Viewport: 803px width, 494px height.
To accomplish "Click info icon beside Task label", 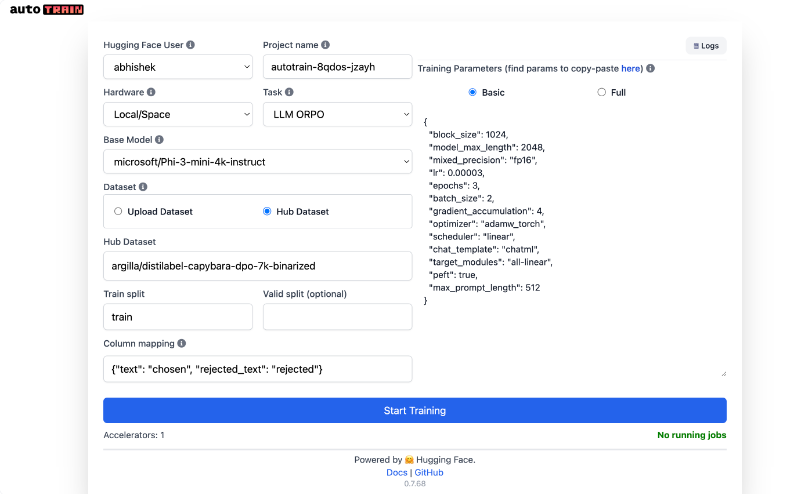I will pos(289,92).
